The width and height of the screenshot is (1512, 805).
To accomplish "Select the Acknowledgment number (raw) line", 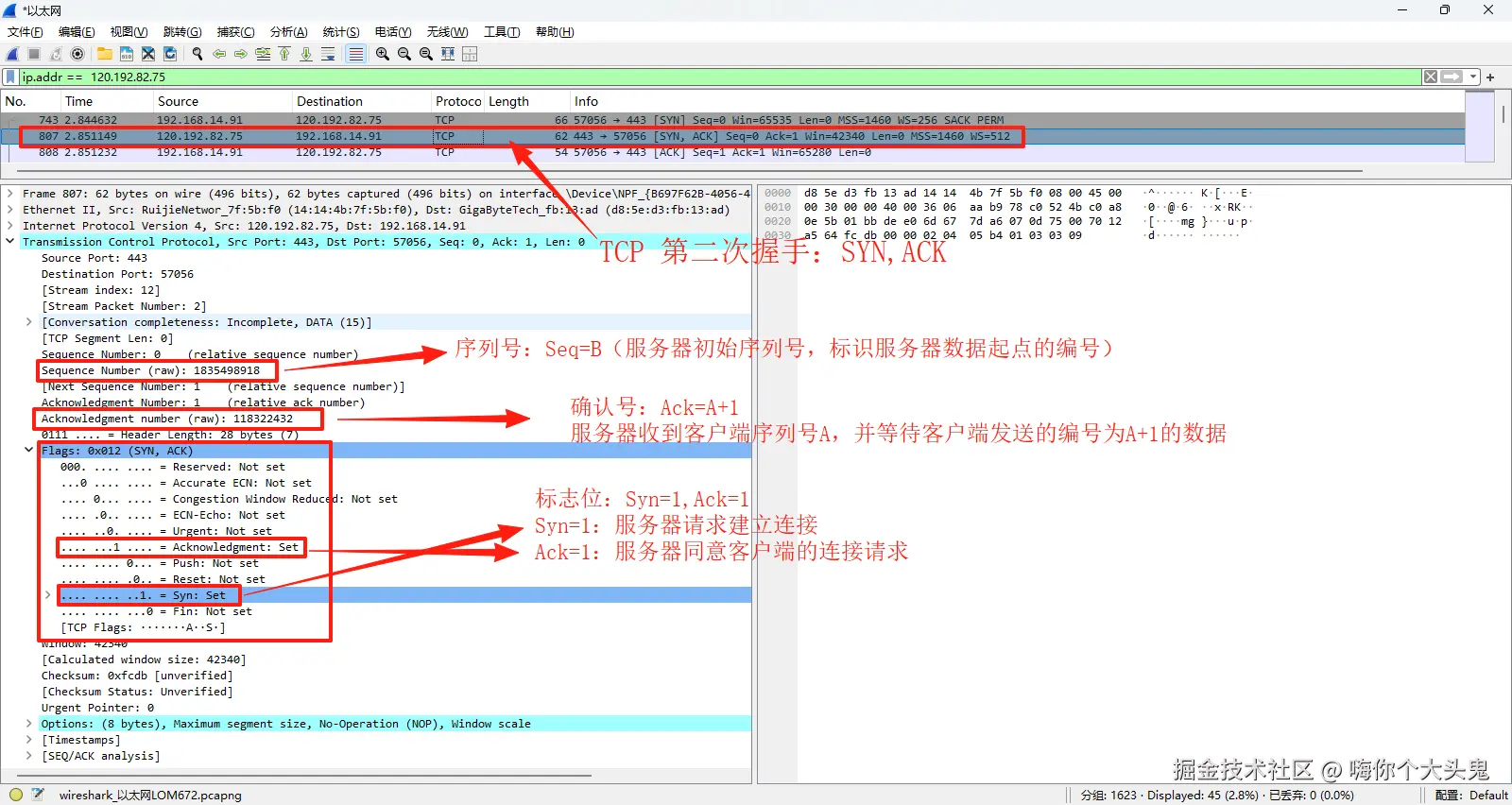I will coord(167,419).
